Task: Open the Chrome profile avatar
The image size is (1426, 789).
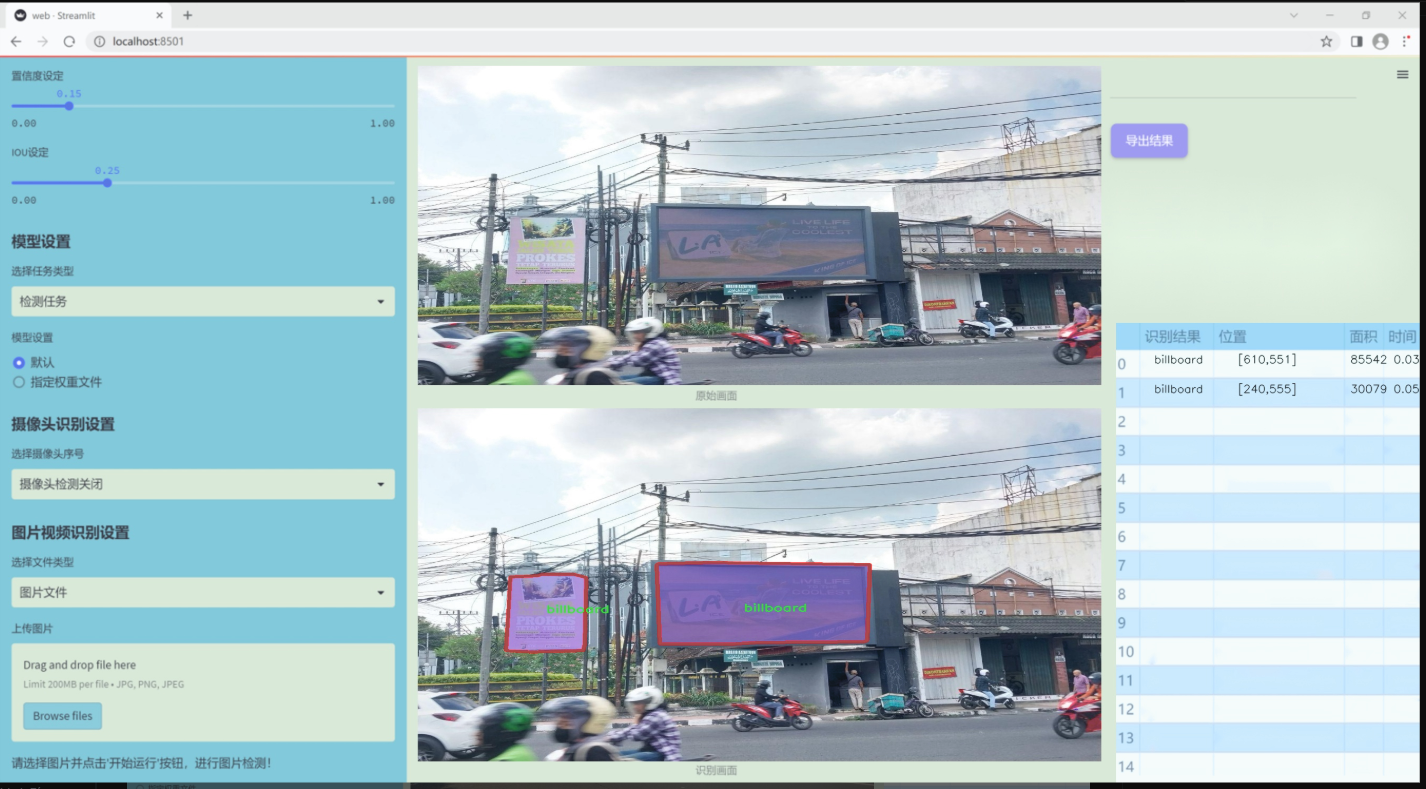Action: click(x=1381, y=41)
